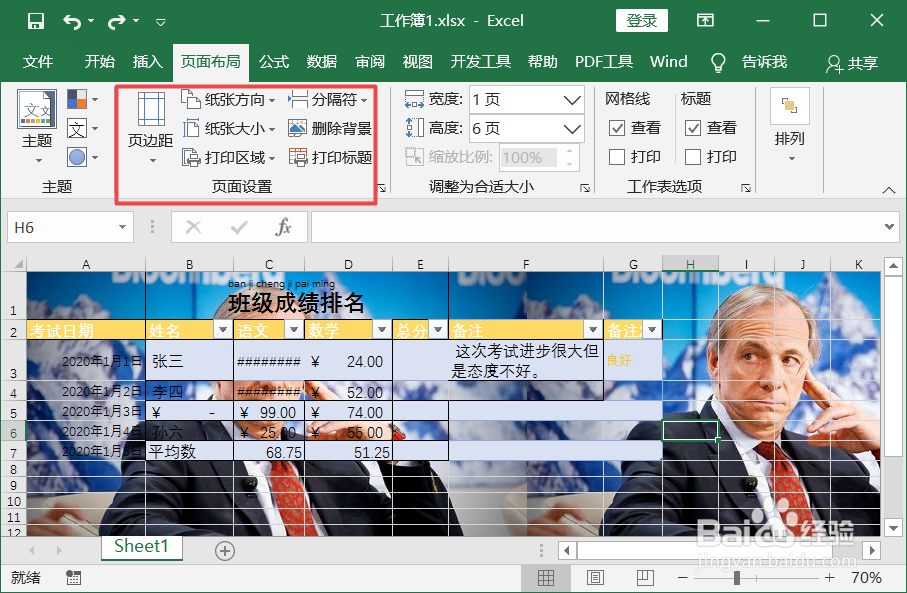Image resolution: width=907 pixels, height=593 pixels.
Task: Redo the last action
Action: (116, 21)
